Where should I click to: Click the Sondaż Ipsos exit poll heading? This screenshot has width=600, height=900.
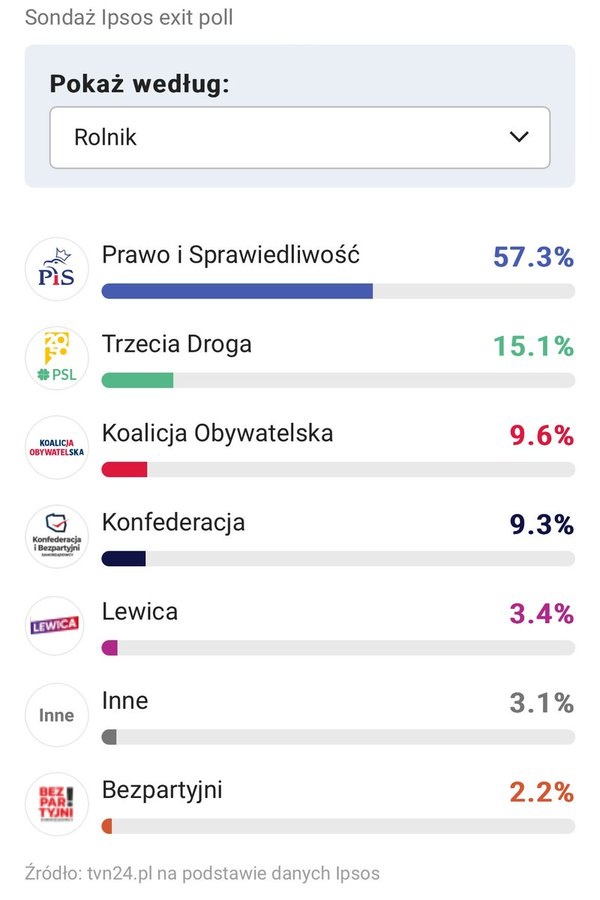coord(129,17)
